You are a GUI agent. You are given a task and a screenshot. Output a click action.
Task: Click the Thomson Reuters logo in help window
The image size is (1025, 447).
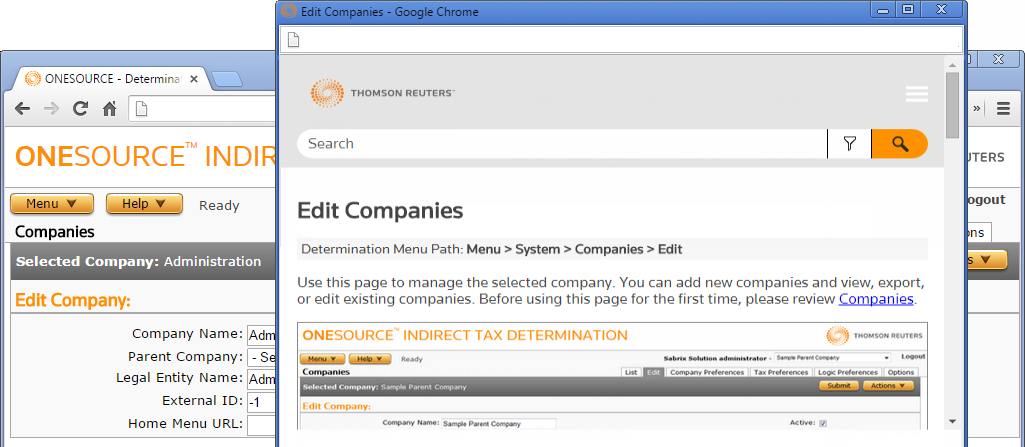(383, 94)
